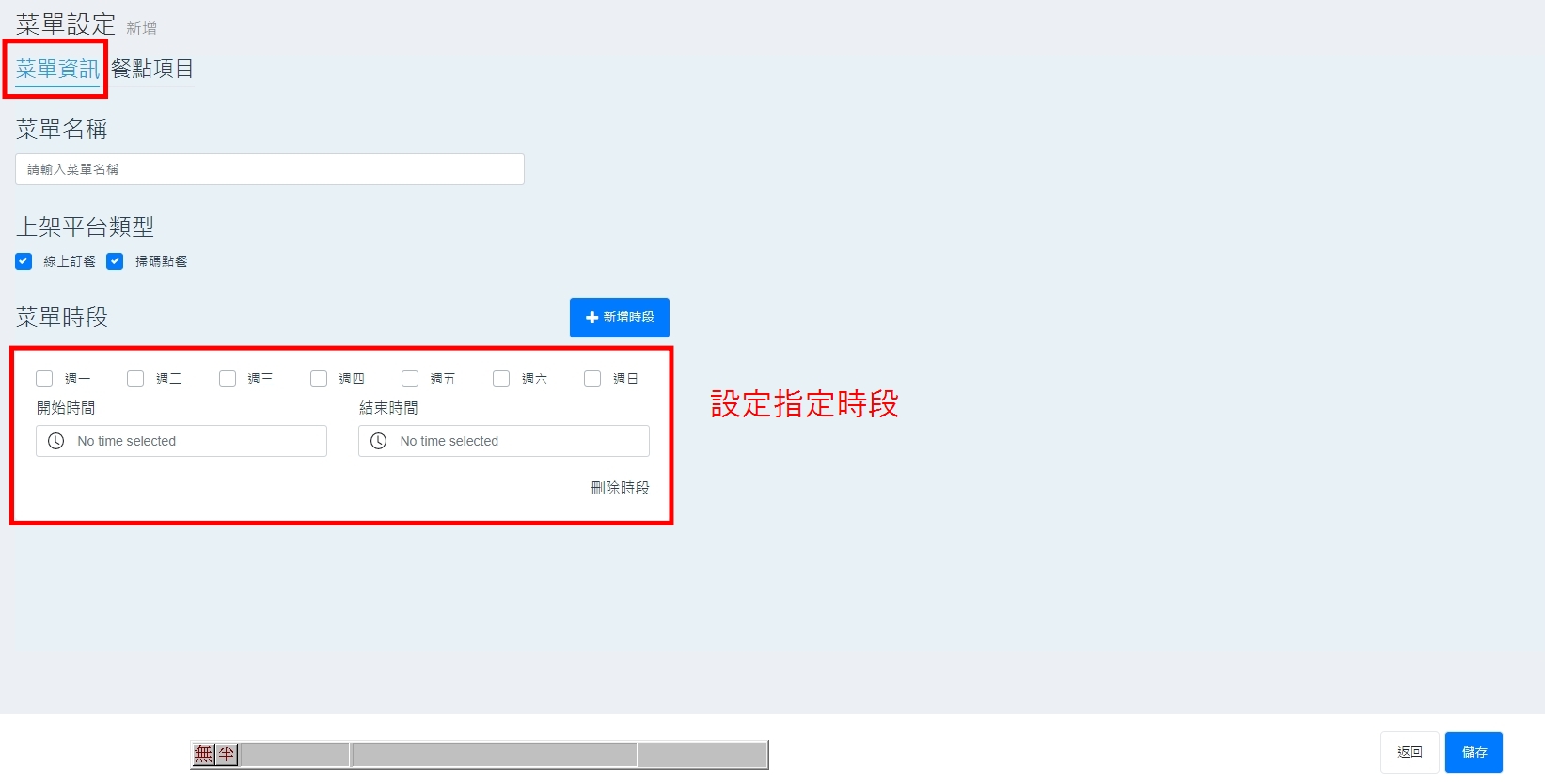Click the 菜單名稱 text input field
This screenshot has width=1545, height=784.
(x=270, y=169)
